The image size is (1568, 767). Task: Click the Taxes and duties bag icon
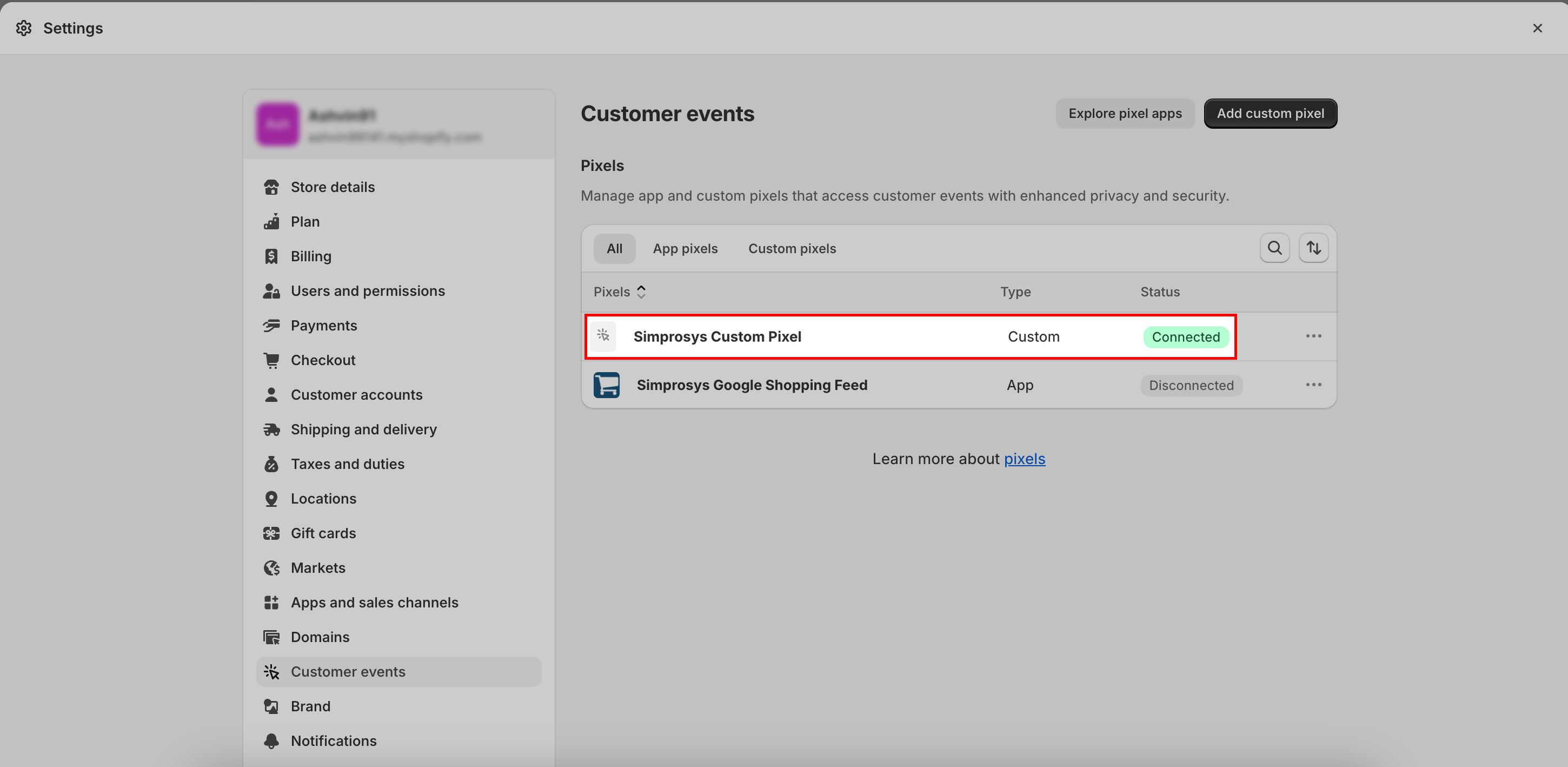pos(271,464)
